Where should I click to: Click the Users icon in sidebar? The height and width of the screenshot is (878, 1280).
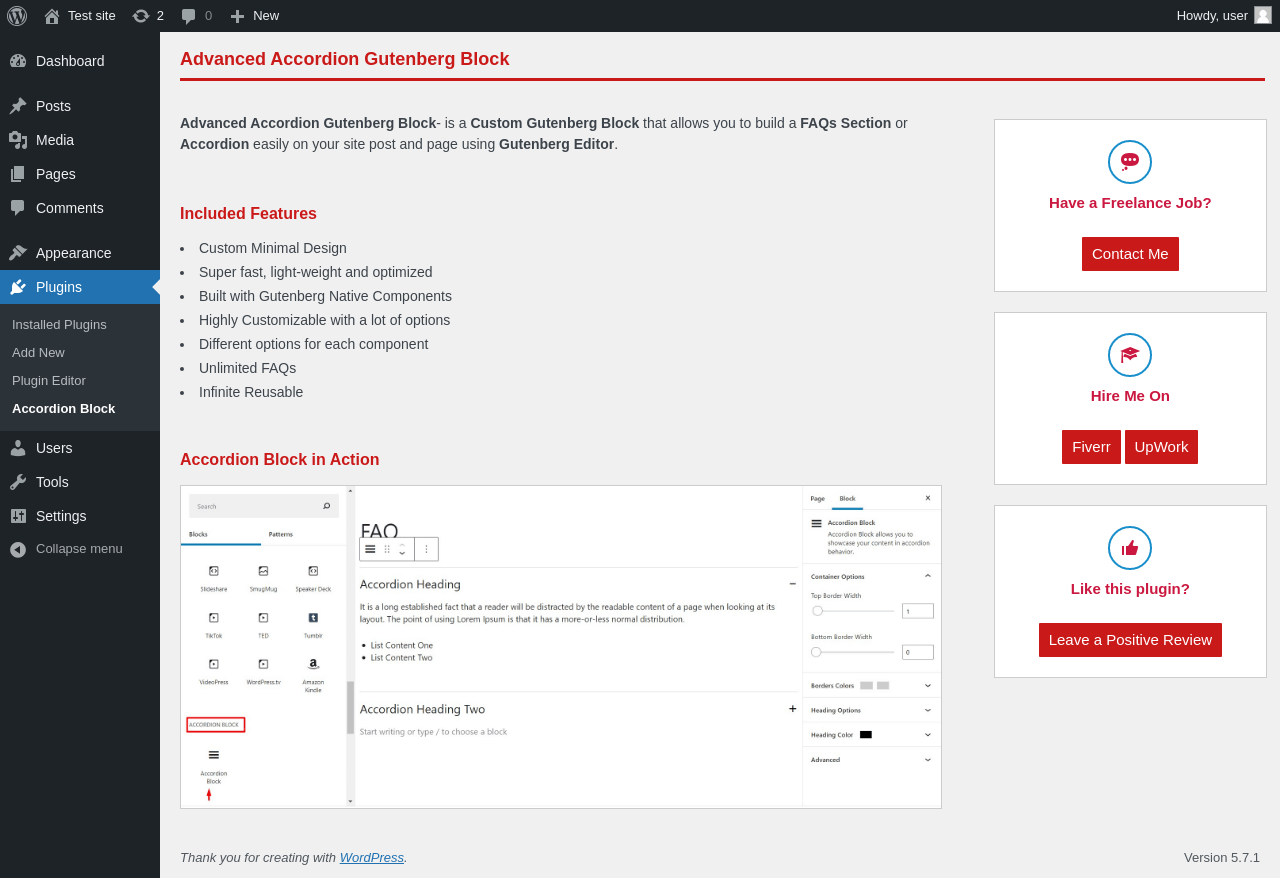pyautogui.click(x=18, y=448)
